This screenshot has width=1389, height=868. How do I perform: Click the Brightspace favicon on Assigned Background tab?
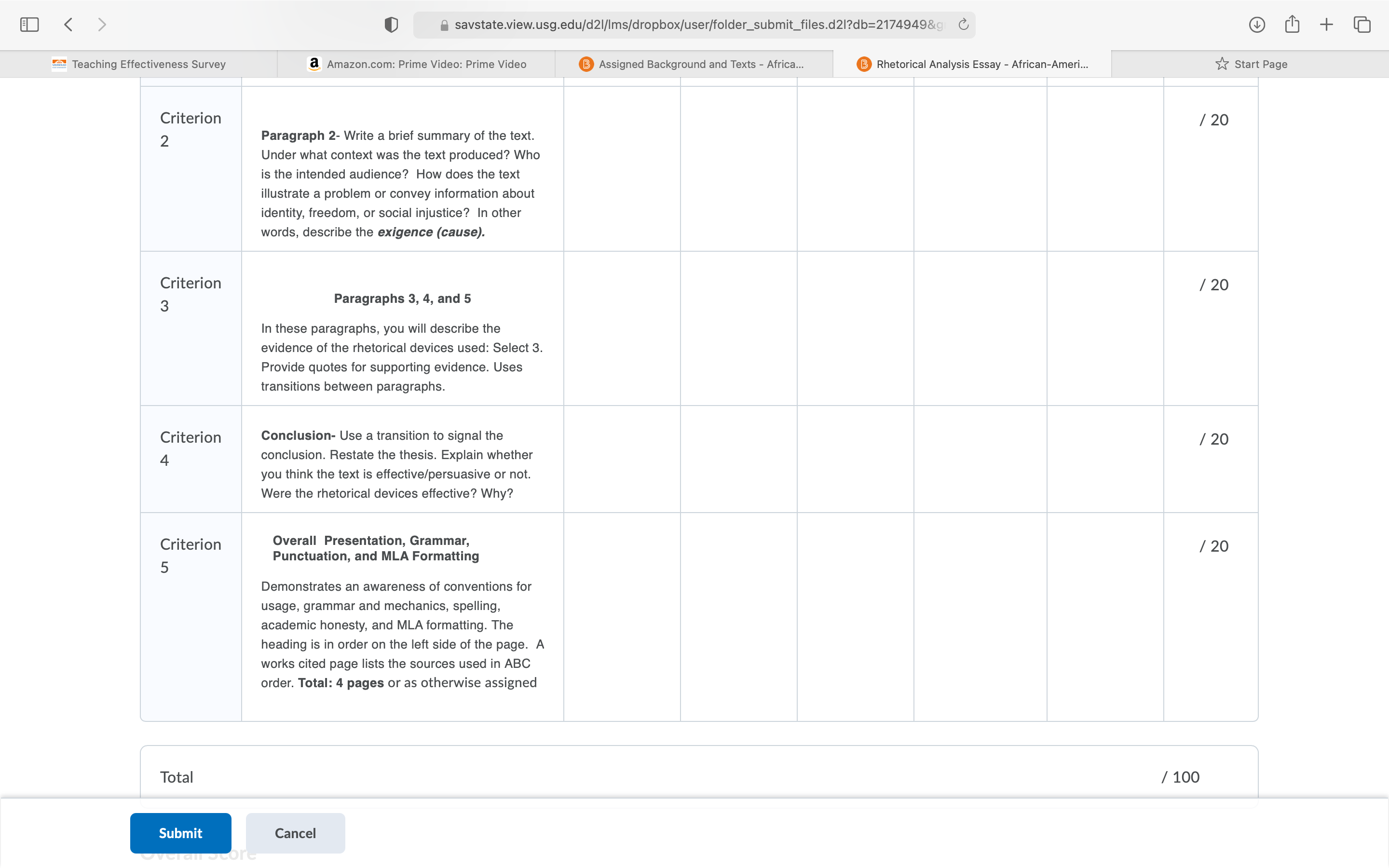click(586, 64)
